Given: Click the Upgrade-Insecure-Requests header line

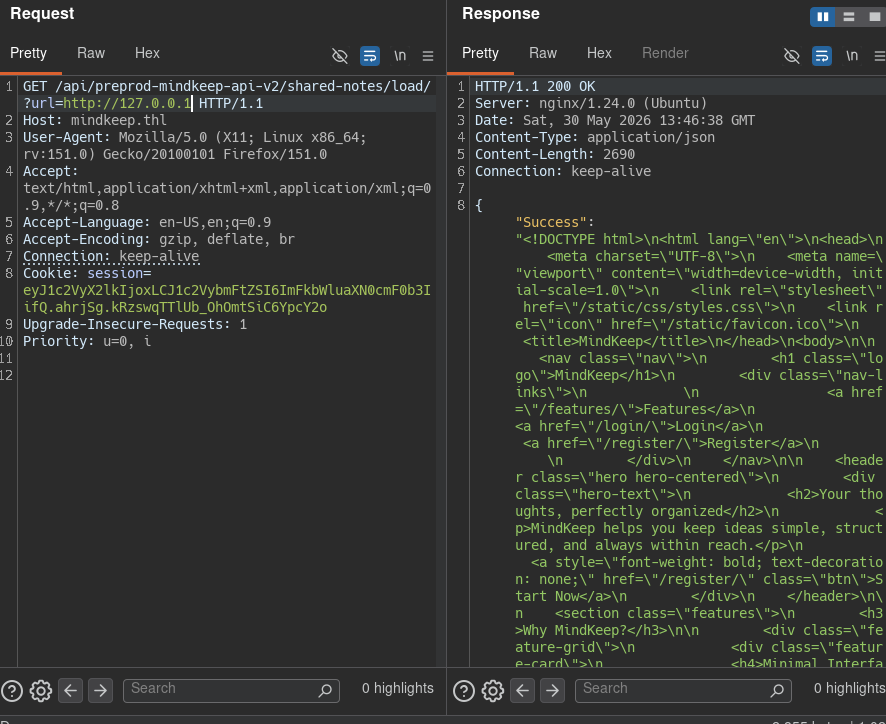Looking at the screenshot, I should coord(135,324).
